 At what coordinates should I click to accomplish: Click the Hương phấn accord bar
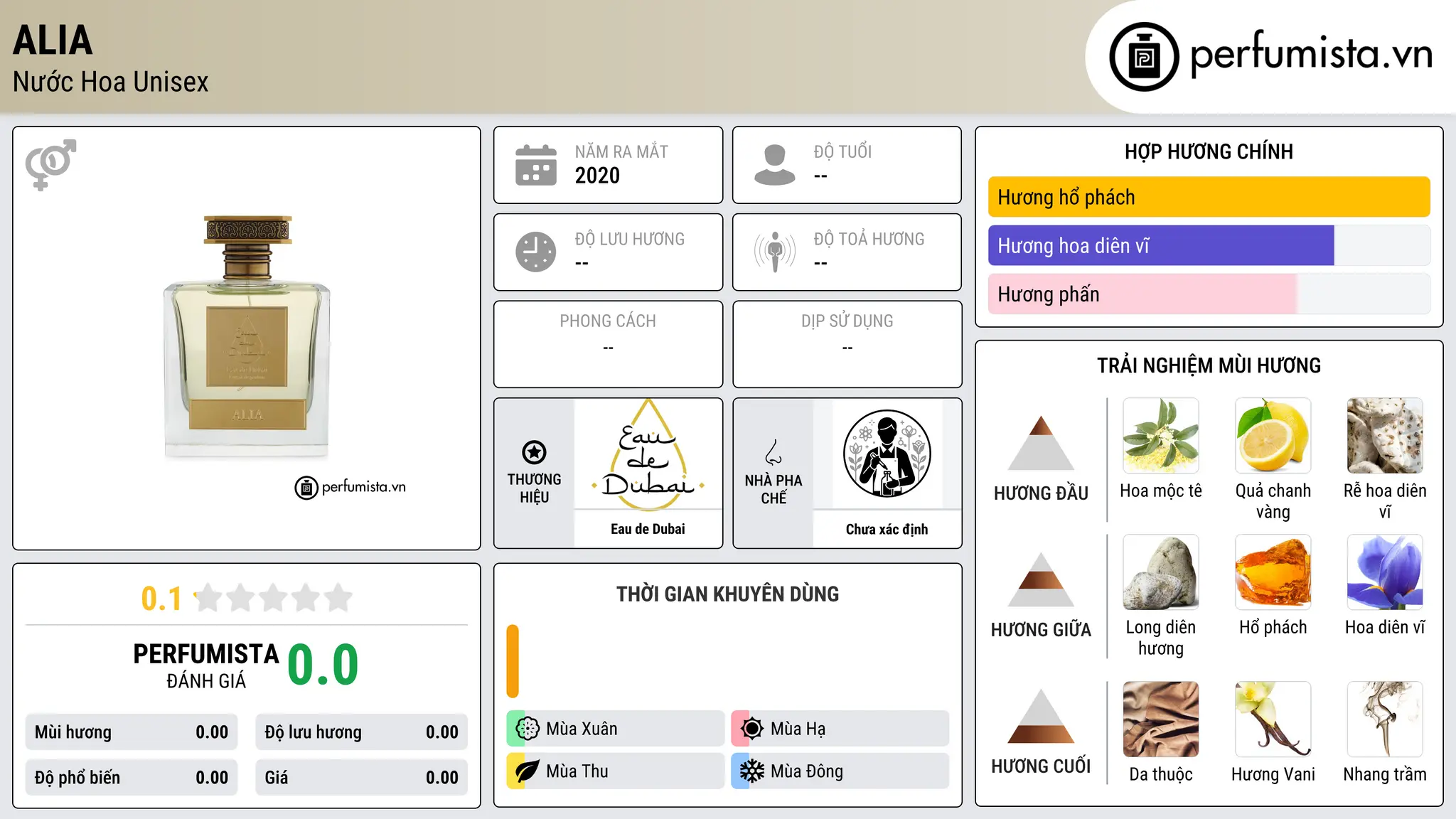1209,294
